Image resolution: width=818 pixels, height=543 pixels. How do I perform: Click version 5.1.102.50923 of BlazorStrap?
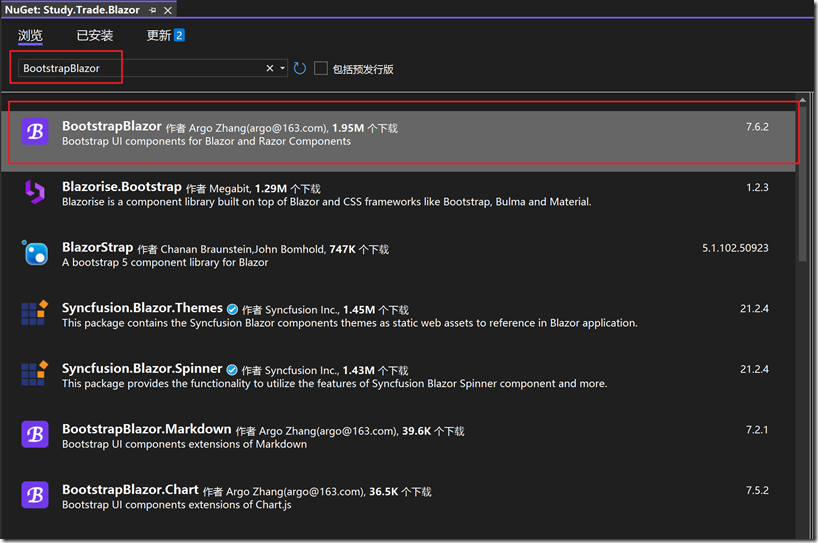735,248
